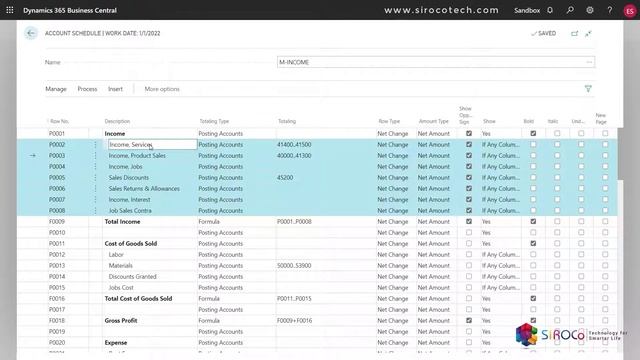Select the Sales Returns & Allowances description
Viewport: 640px width, 360px height.
pos(144,189)
